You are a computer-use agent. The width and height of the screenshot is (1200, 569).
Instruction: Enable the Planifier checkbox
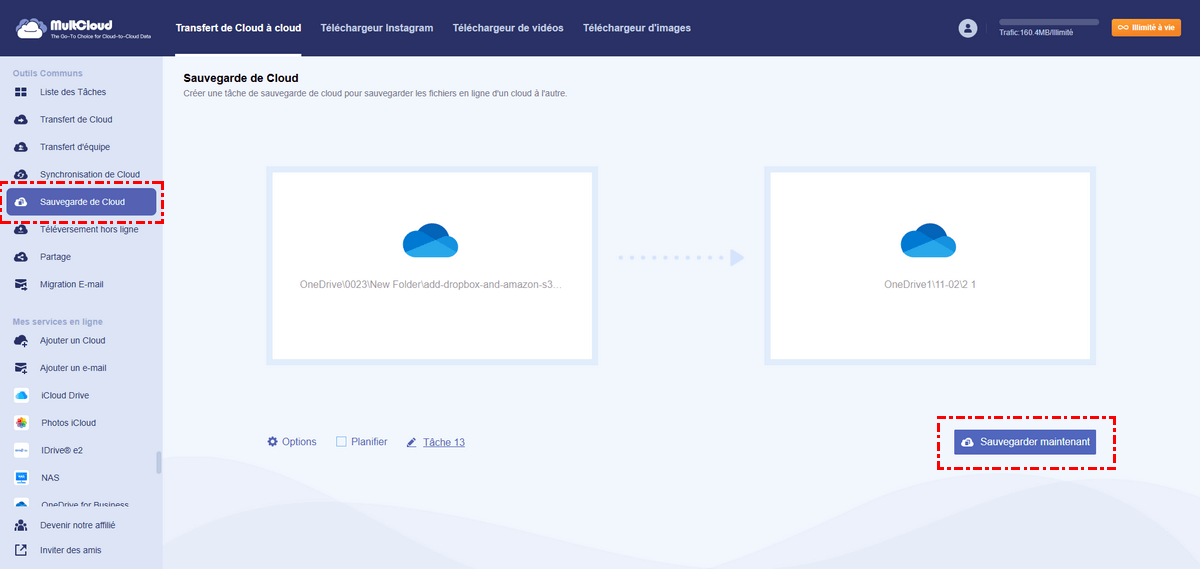[x=341, y=441]
